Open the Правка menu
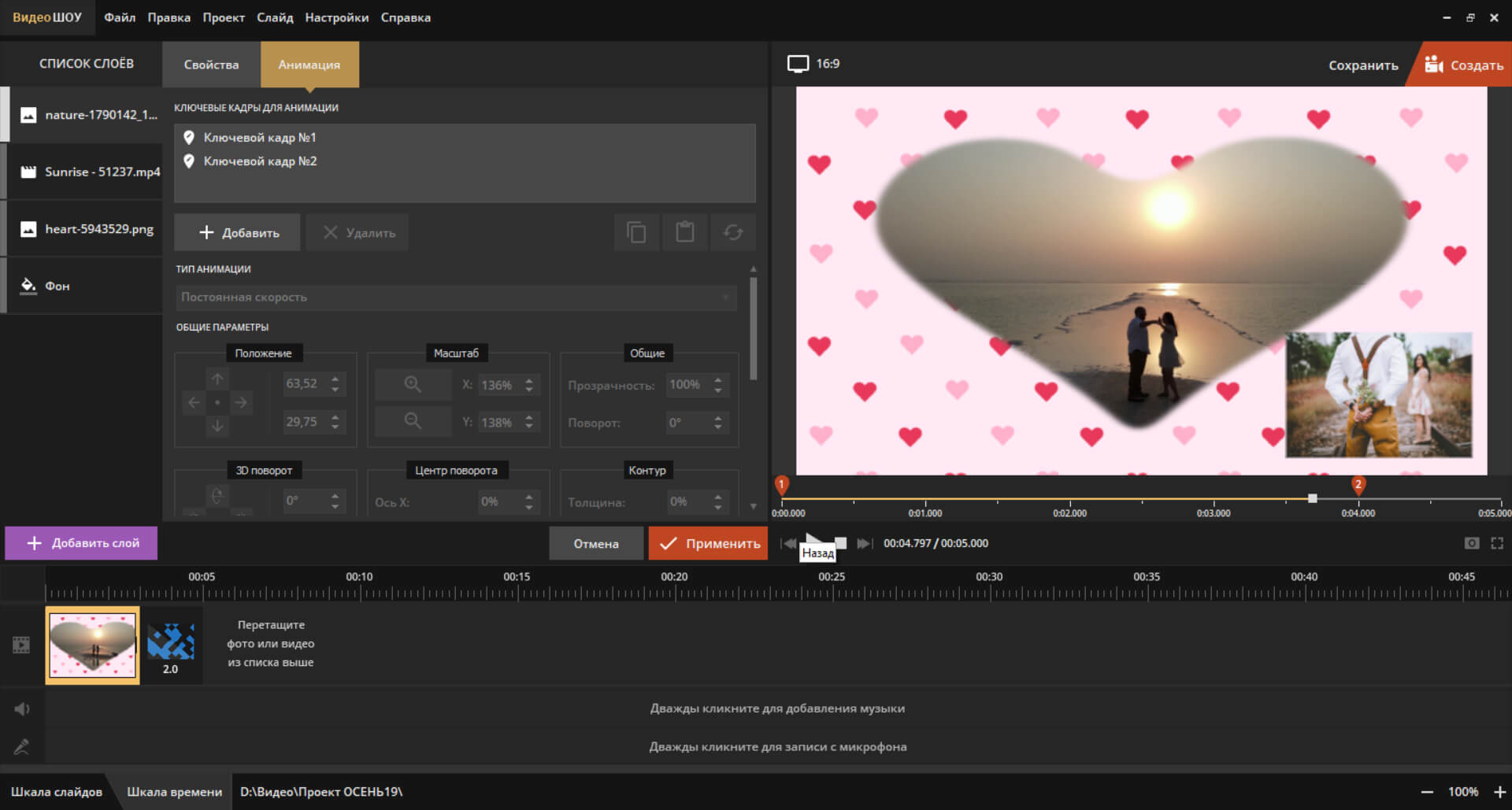This screenshot has width=1512, height=810. pos(169,17)
